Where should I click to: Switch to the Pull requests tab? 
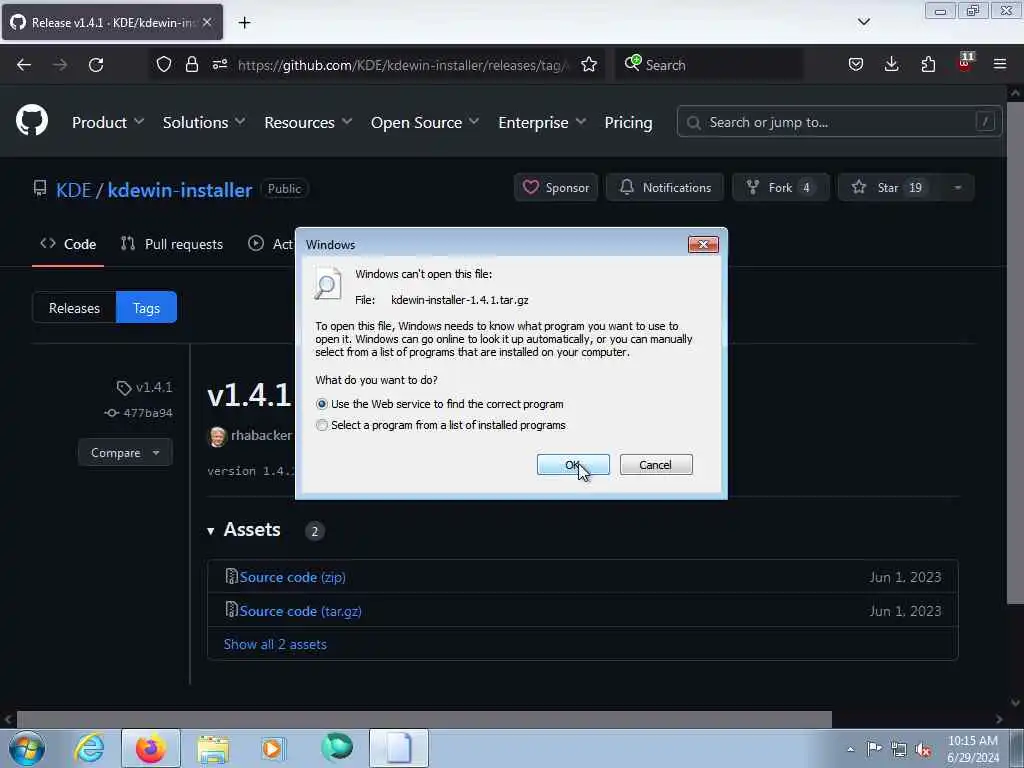pyautogui.click(x=172, y=244)
